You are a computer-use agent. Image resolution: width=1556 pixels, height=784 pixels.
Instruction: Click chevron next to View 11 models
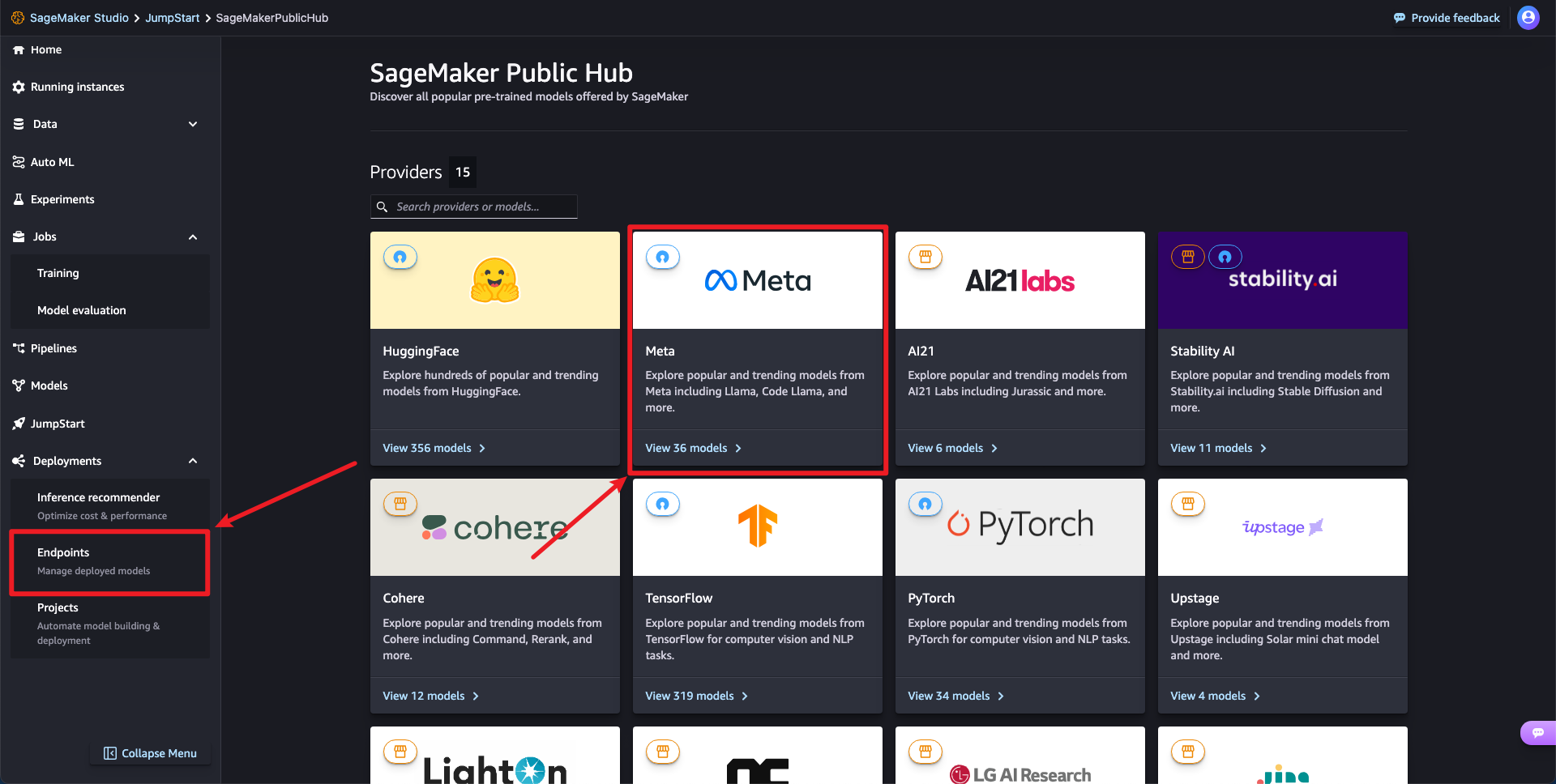[x=1263, y=449]
